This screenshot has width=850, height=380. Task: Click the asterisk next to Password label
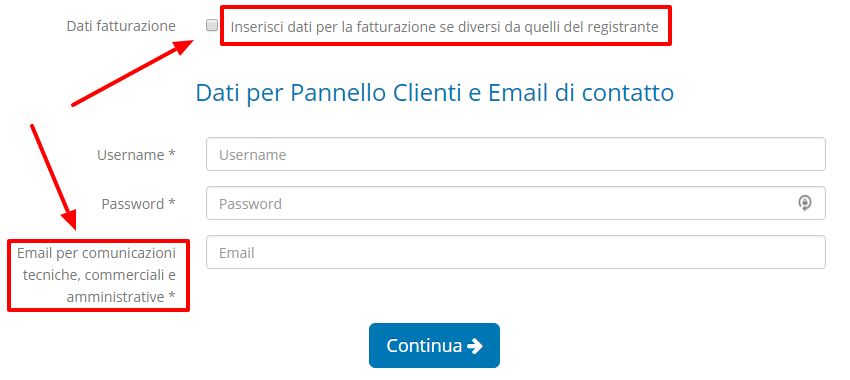pos(172,203)
